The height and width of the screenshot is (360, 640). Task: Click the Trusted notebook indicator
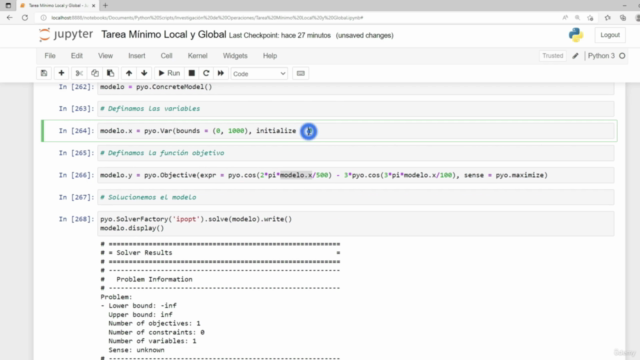click(553, 56)
